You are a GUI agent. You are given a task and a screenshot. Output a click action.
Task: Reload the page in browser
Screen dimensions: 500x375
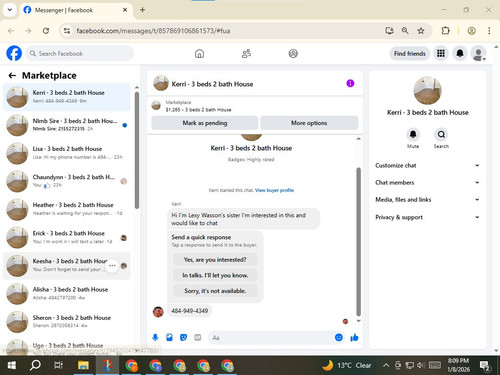(x=46, y=31)
